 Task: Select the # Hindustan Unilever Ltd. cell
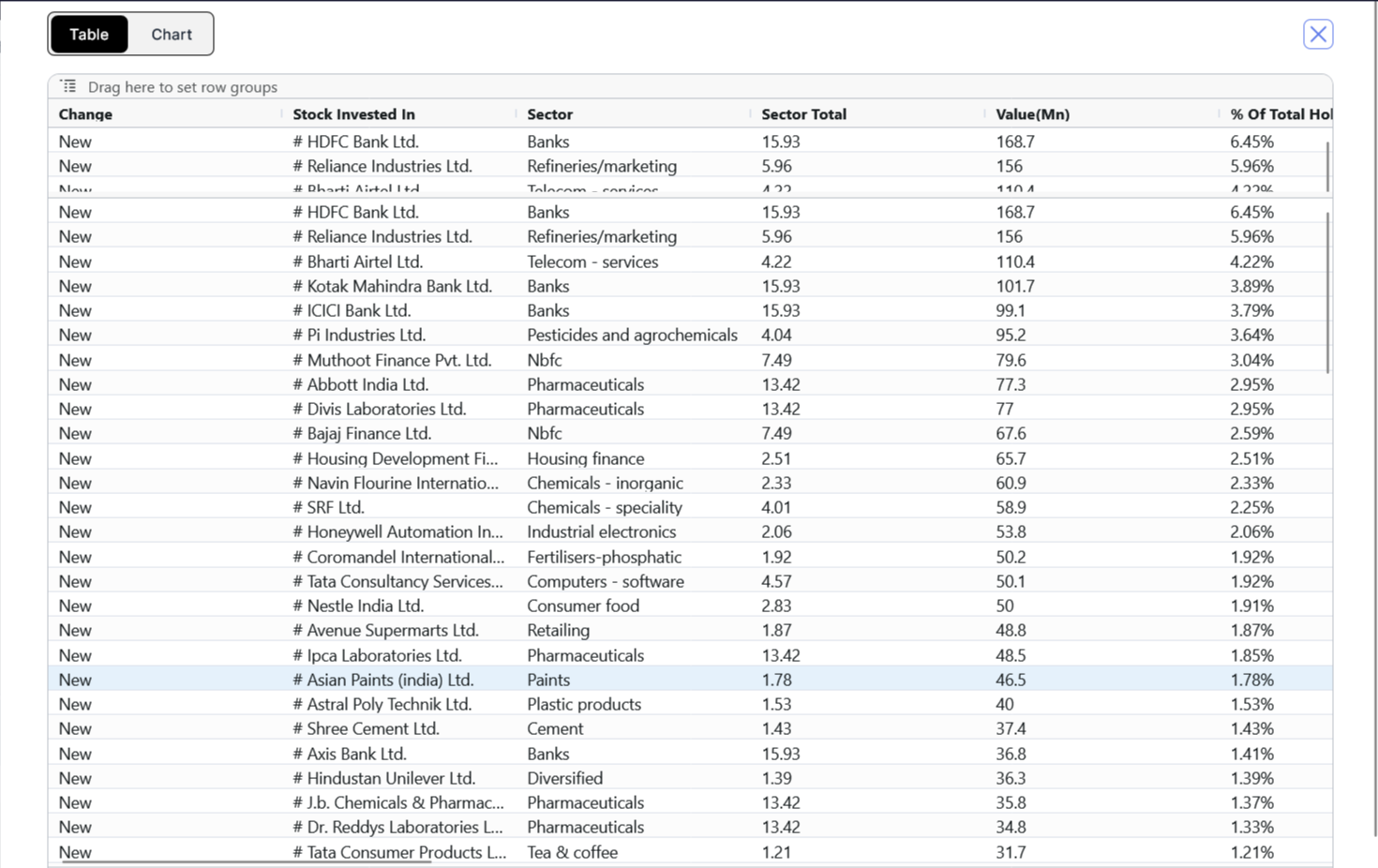click(399, 778)
